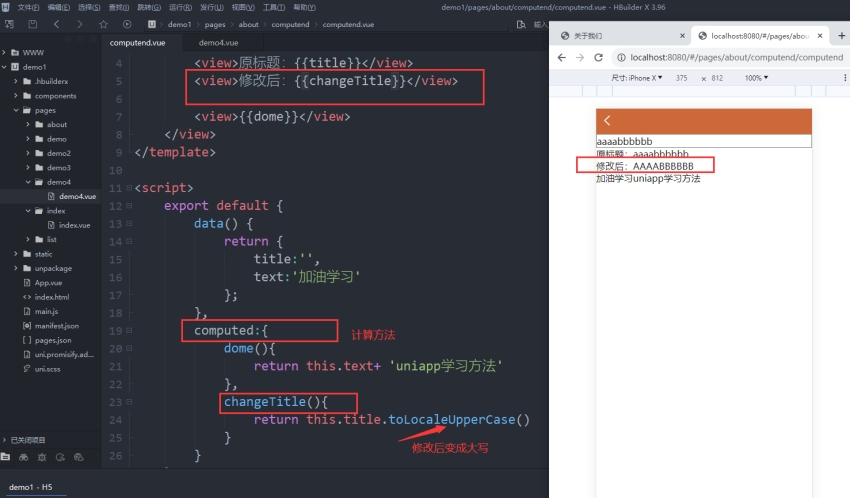Open the 工具(T) menu
This screenshot has height=498, width=850.
pyautogui.click(x=274, y=7)
